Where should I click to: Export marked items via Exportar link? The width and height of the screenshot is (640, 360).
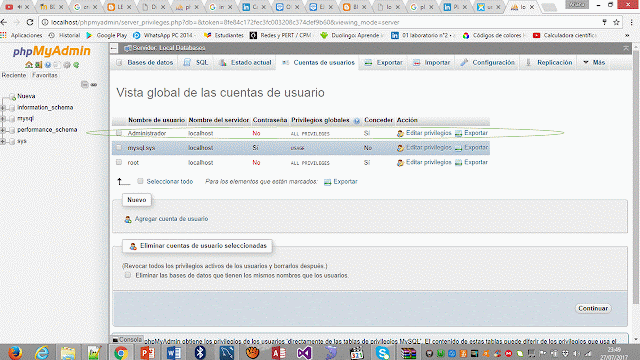tap(345, 182)
